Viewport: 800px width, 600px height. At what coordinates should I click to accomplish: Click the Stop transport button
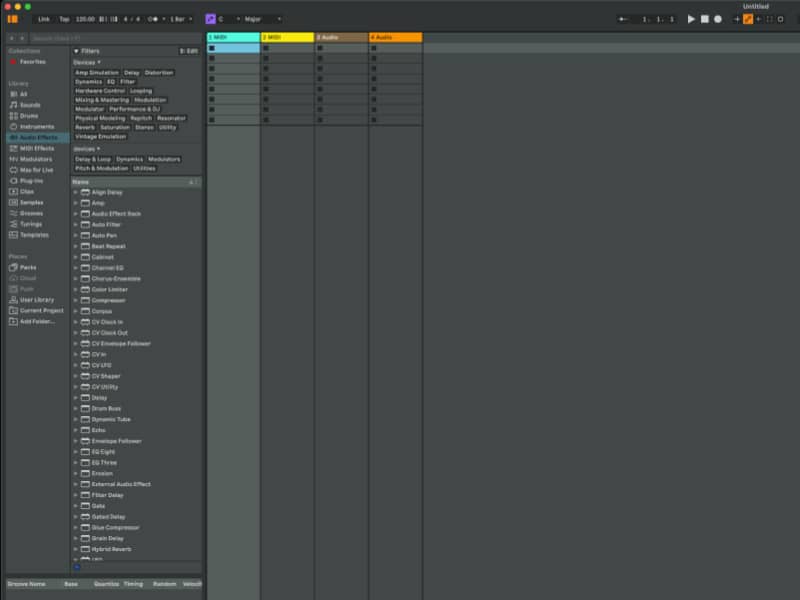[704, 19]
